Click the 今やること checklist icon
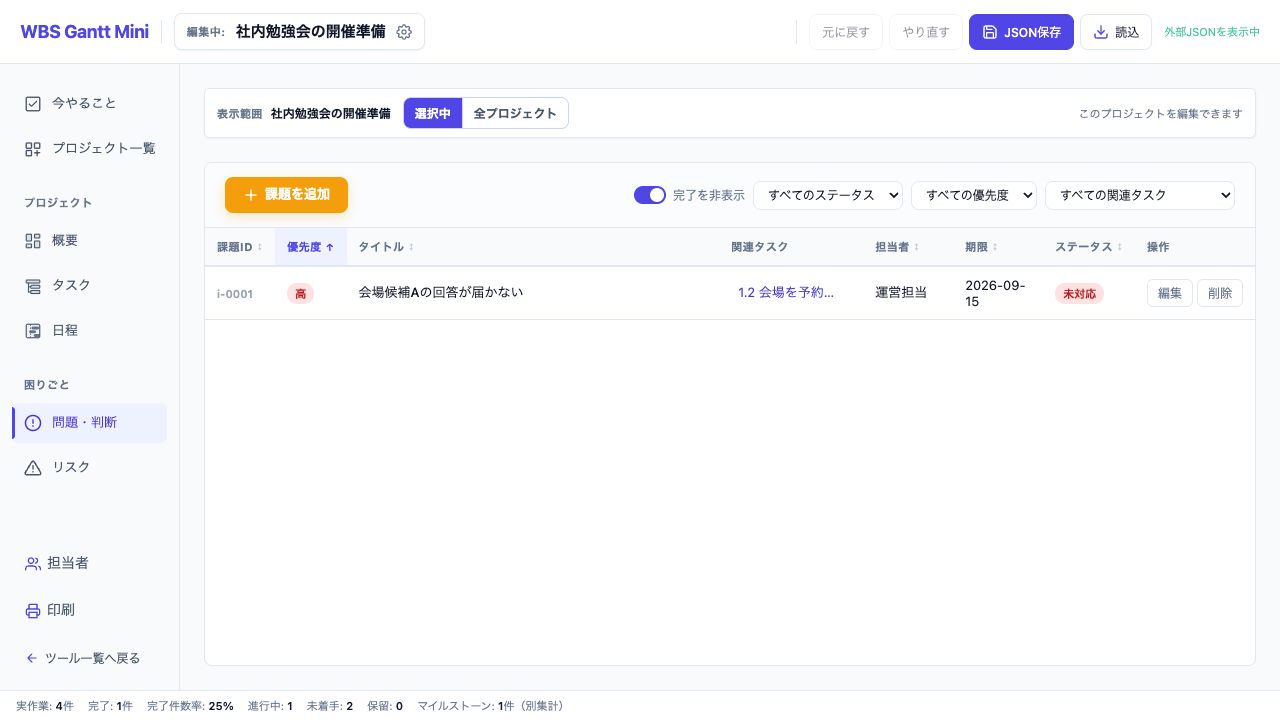This screenshot has width=1280, height=720. (x=33, y=103)
